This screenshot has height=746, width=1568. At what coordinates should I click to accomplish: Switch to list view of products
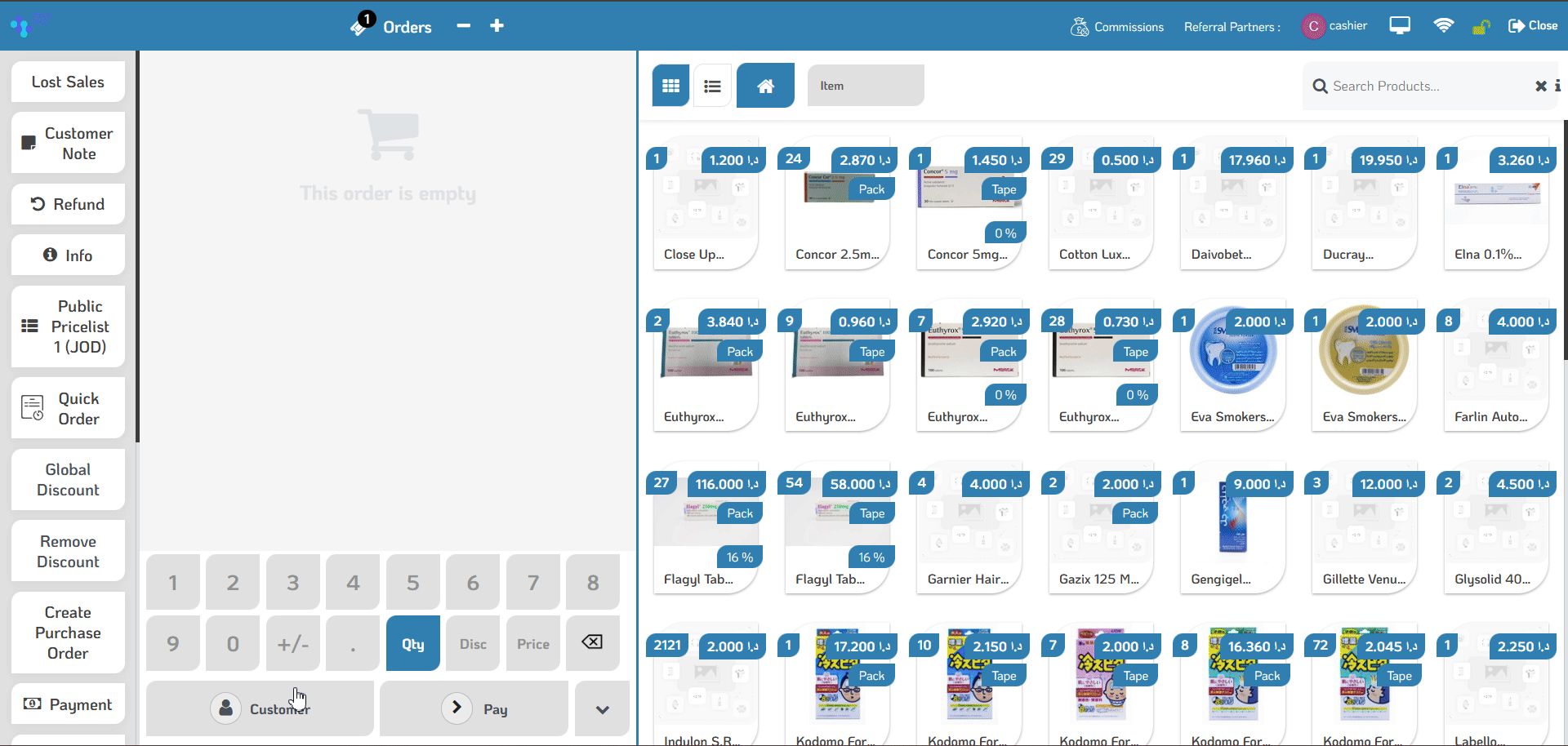[x=712, y=86]
